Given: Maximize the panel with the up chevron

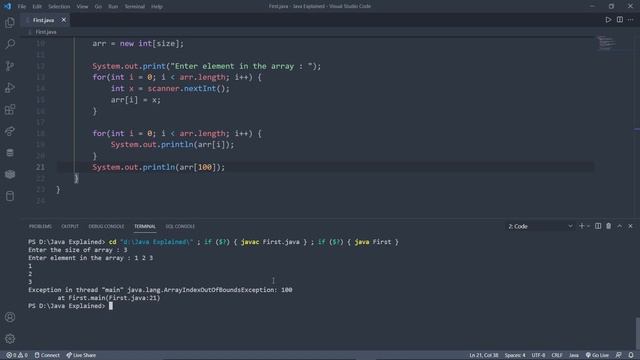Looking at the screenshot, I should coord(620,226).
